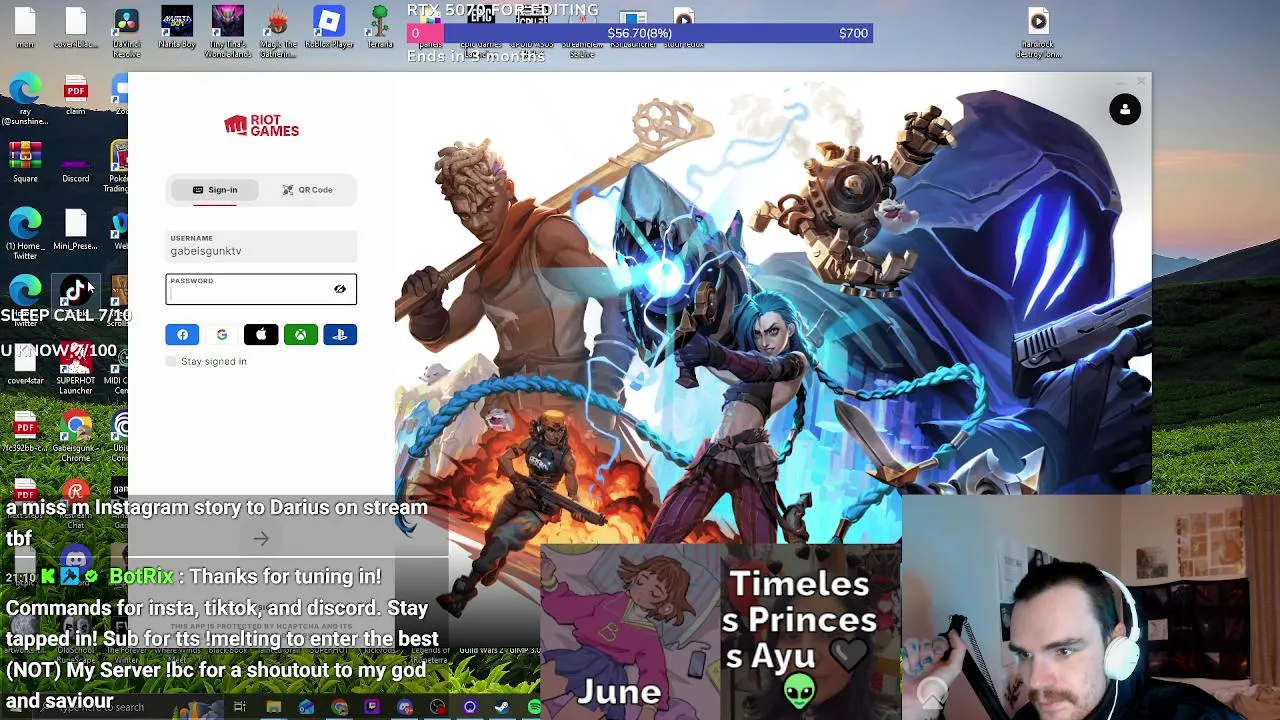This screenshot has height=720, width=1280.
Task: Sign in with Google icon
Action: [221, 335]
